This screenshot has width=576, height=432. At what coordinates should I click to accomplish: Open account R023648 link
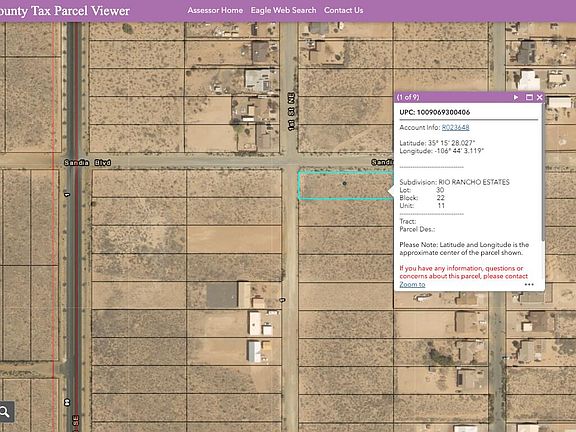click(455, 127)
